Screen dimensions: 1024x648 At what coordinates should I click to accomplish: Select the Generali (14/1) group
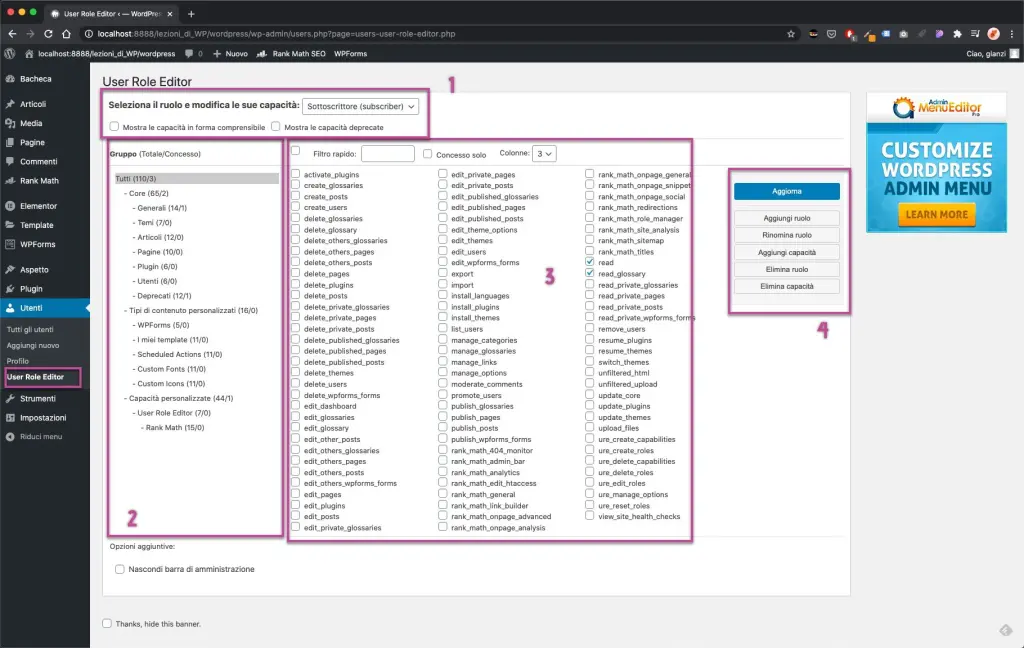pos(160,208)
